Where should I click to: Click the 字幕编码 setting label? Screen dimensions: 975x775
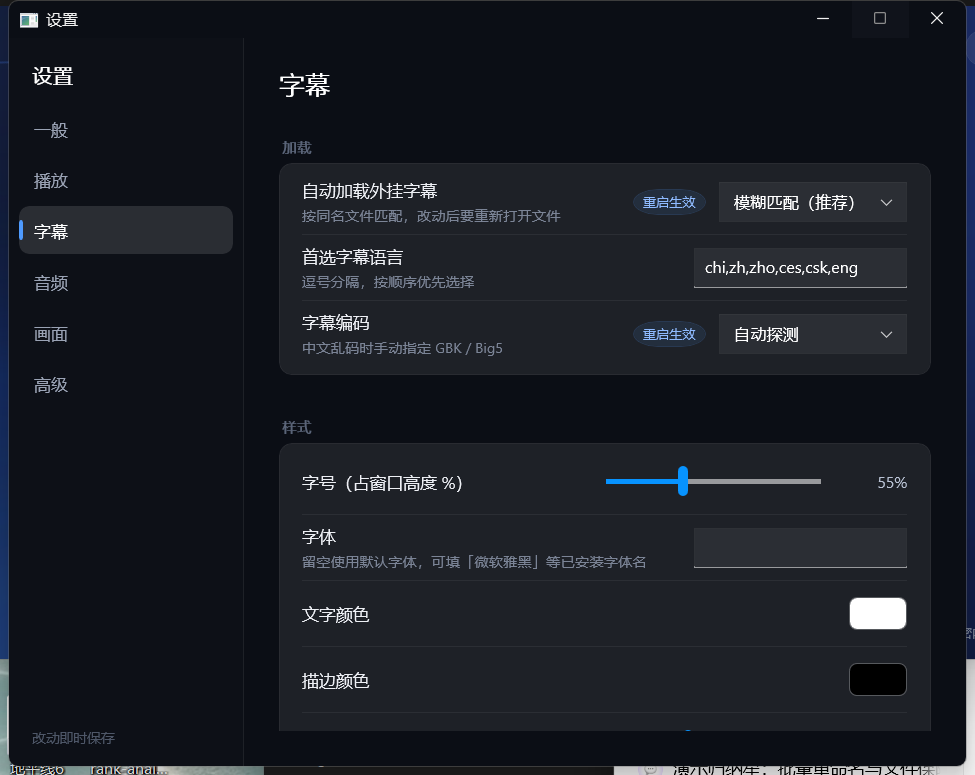(x=336, y=323)
